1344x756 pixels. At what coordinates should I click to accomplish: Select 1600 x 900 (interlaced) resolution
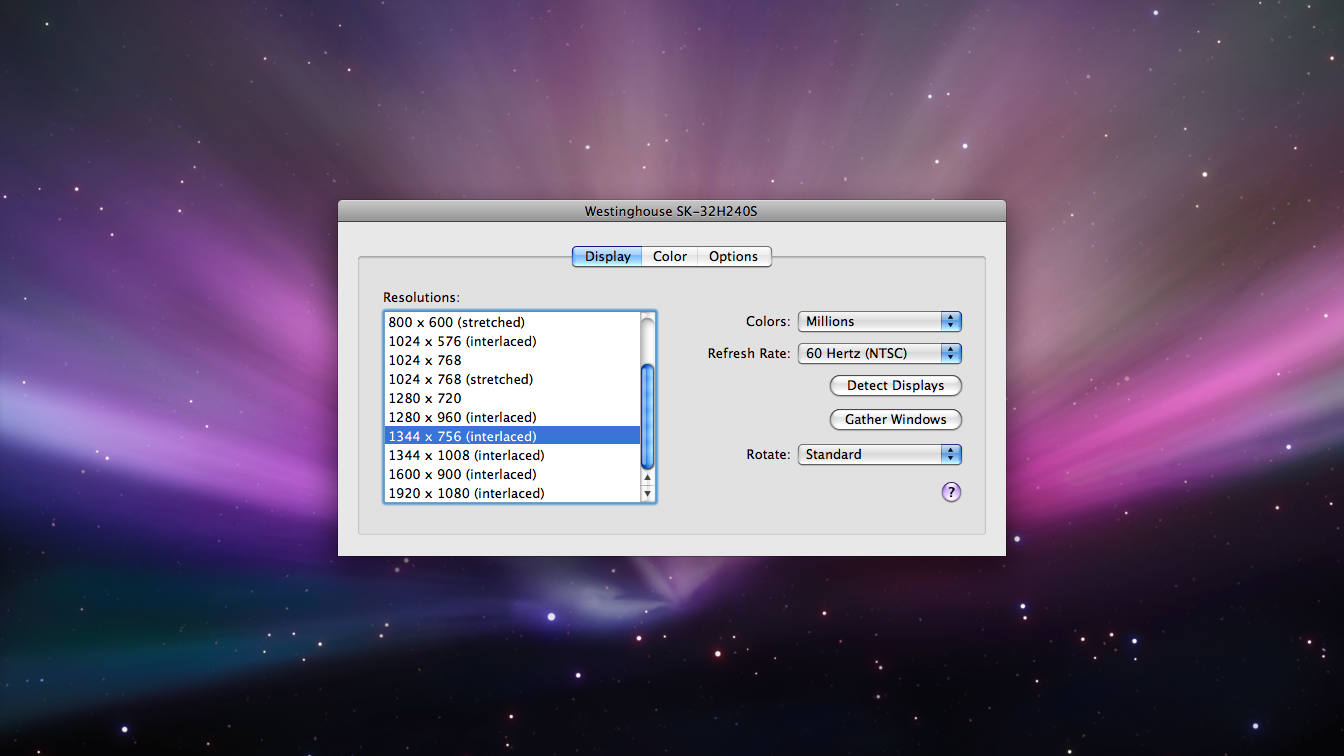(512, 475)
